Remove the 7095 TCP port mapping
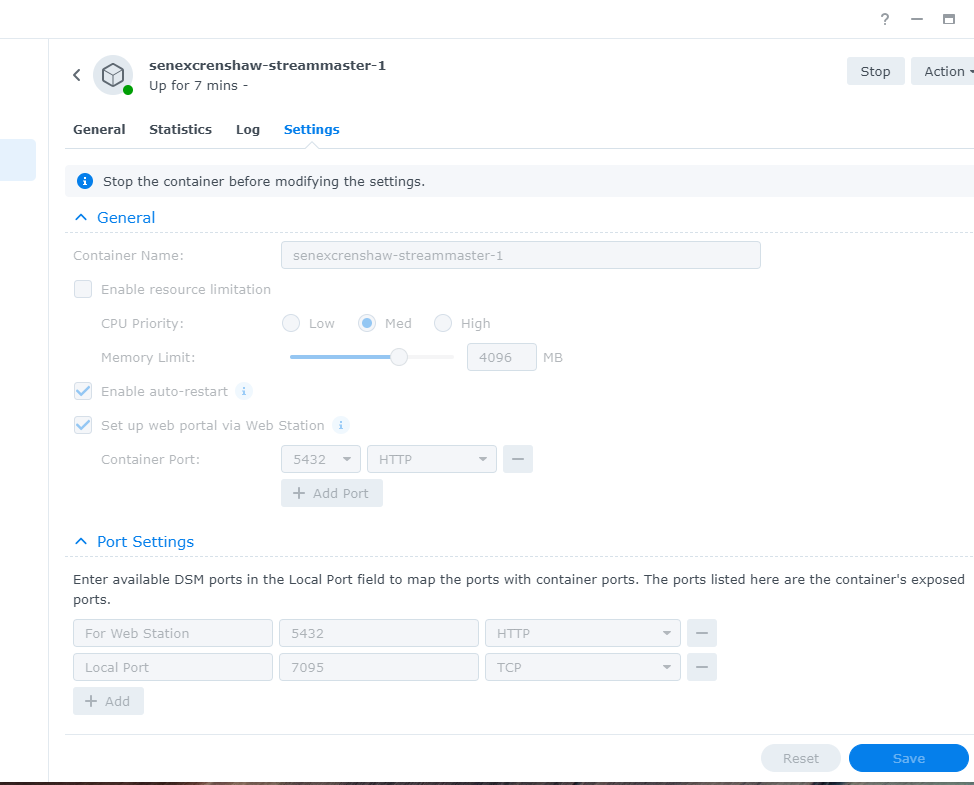This screenshot has height=785, width=974. click(x=701, y=666)
